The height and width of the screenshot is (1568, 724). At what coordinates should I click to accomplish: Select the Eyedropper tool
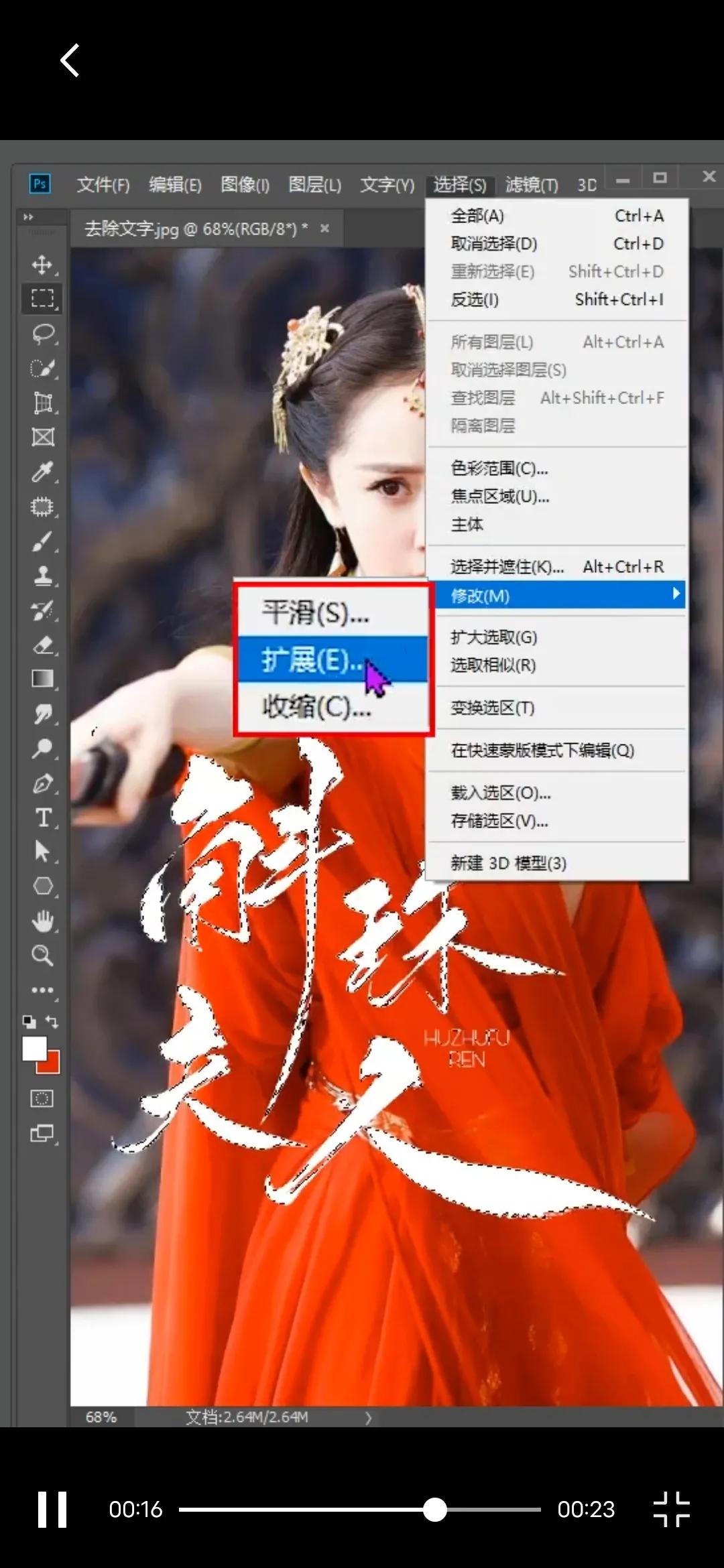click(43, 472)
